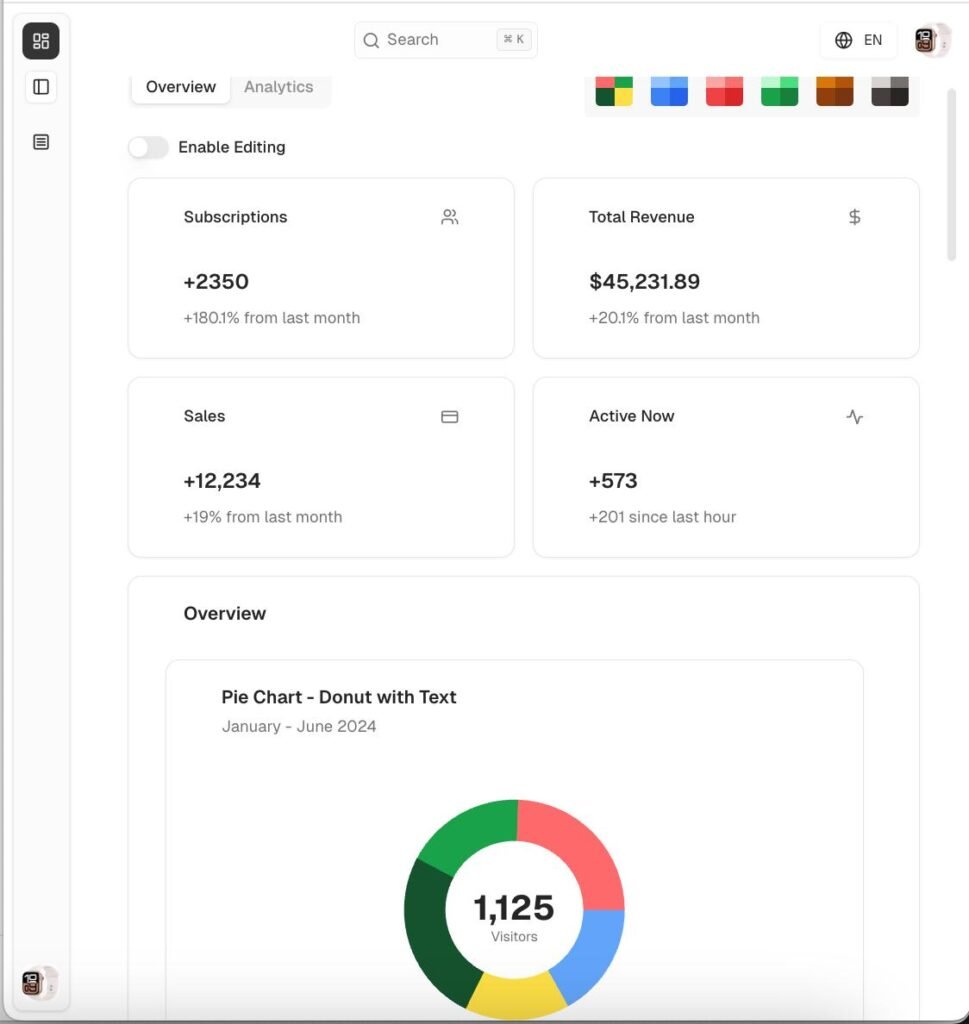The width and height of the screenshot is (969, 1024).
Task: Click the activity pulse icon on Active Now
Action: click(x=854, y=416)
